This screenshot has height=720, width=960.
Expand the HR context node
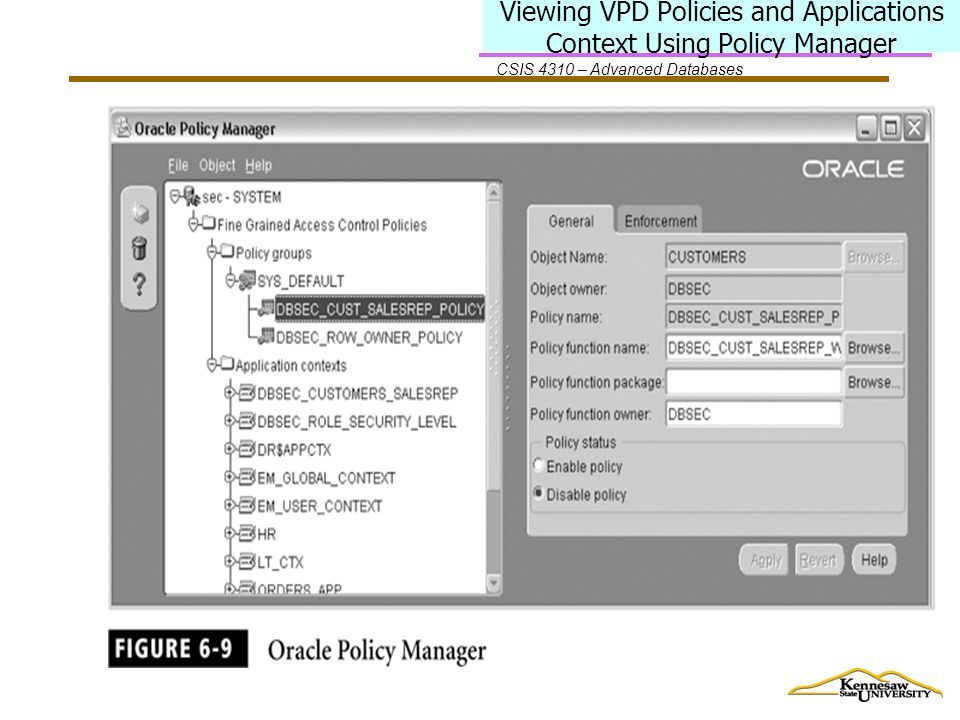point(230,533)
